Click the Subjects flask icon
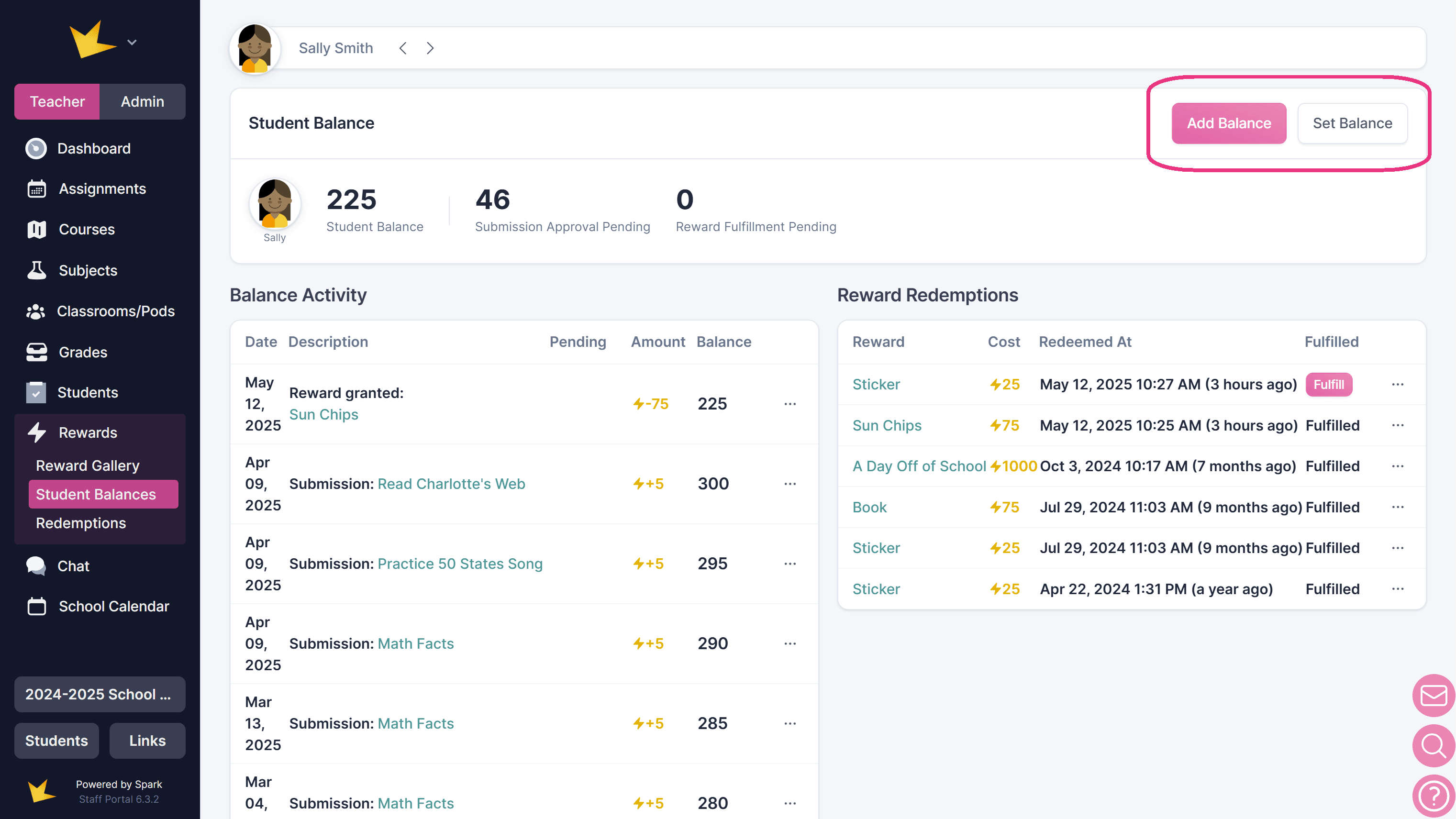Image resolution: width=1456 pixels, height=819 pixels. (36, 270)
